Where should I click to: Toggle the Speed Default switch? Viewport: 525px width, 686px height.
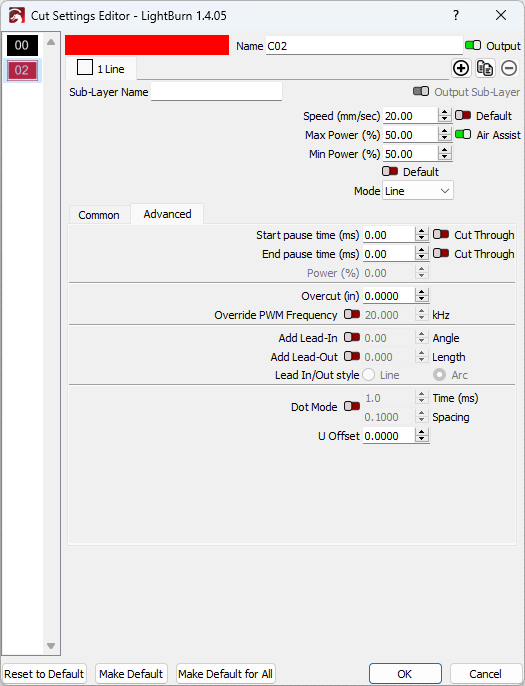463,115
